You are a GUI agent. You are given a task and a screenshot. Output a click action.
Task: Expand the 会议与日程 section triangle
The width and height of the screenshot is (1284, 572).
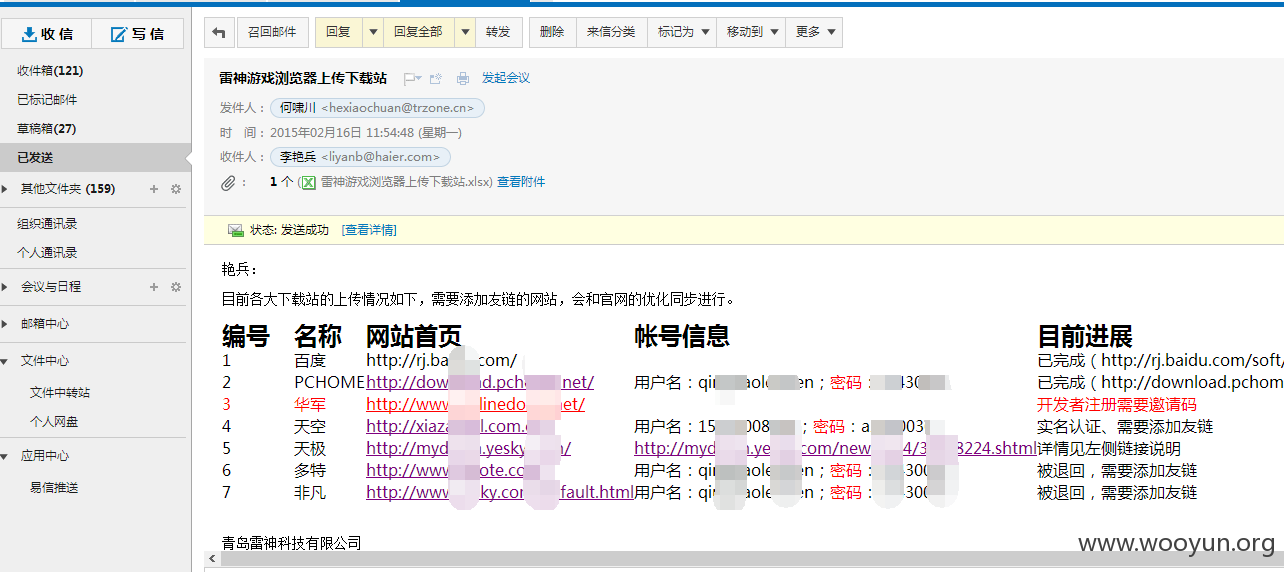pos(7,287)
